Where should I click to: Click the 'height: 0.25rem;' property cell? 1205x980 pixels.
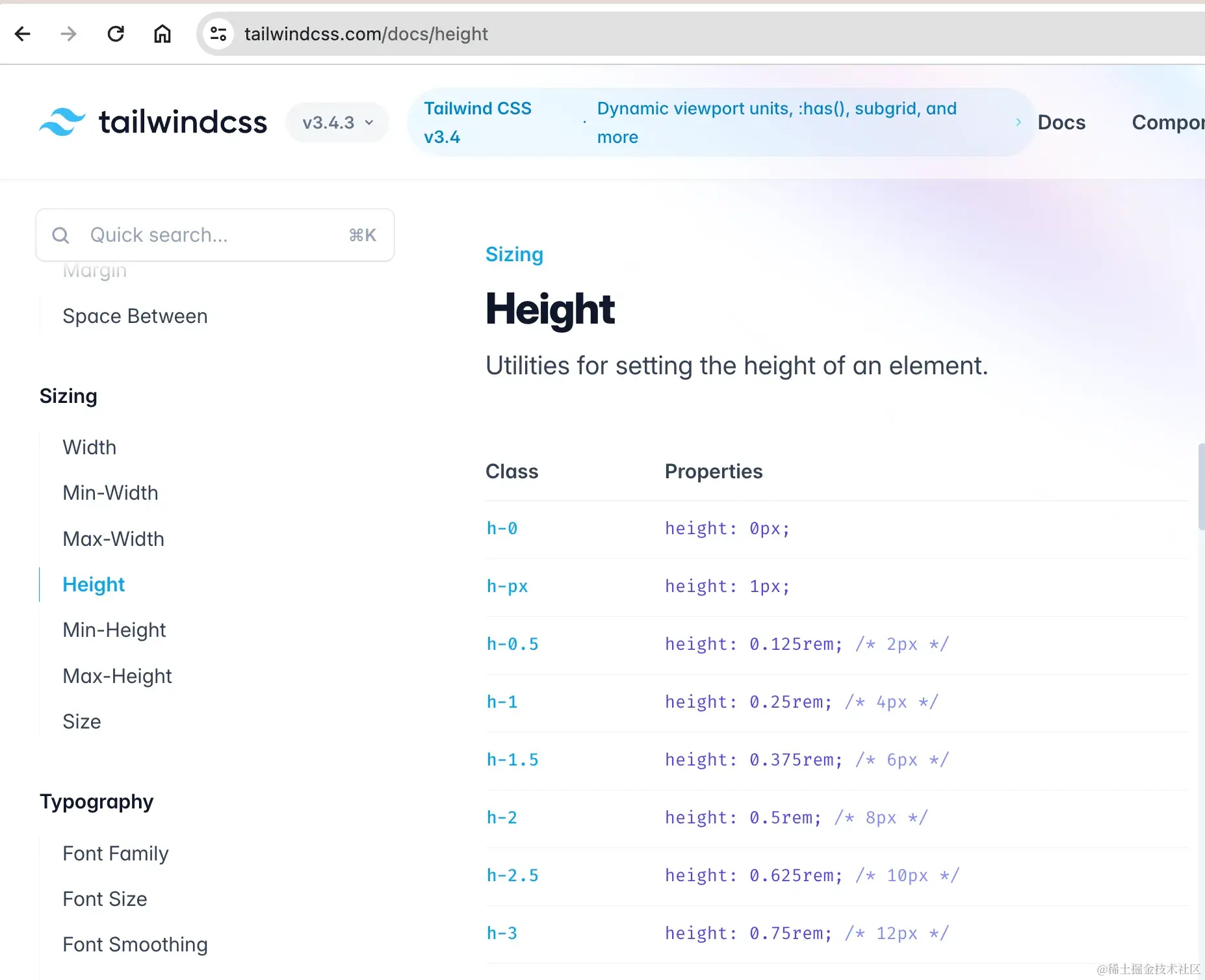tap(801, 702)
